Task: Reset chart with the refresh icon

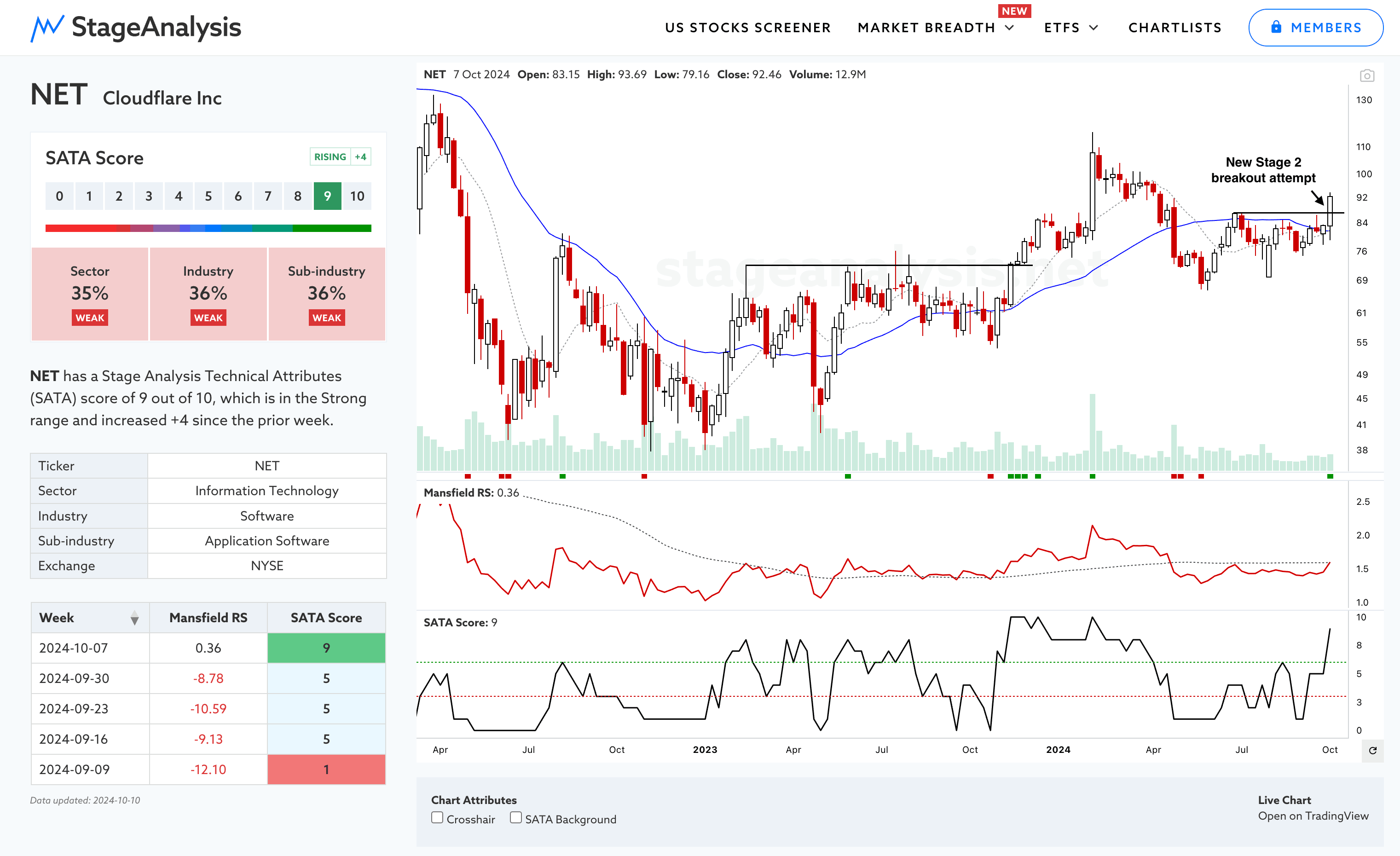Action: (x=1372, y=750)
